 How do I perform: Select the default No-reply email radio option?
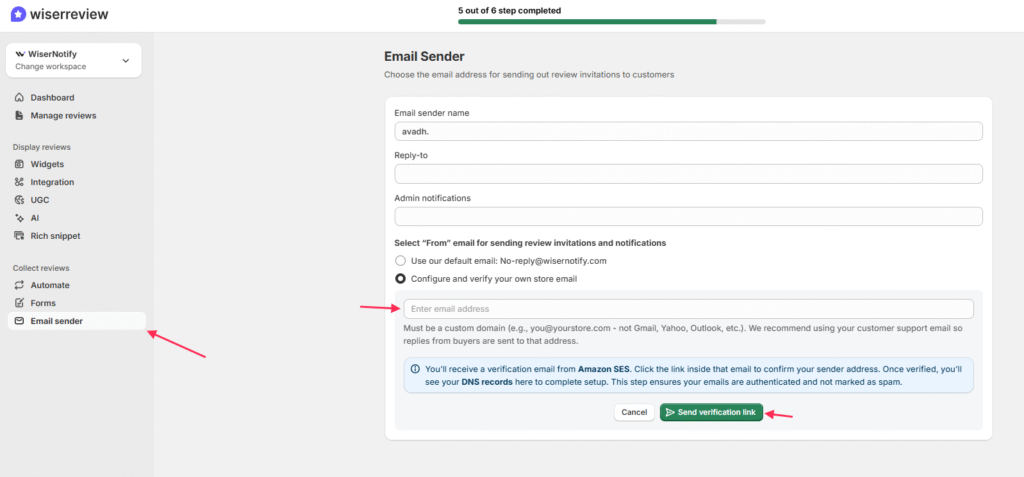401,261
